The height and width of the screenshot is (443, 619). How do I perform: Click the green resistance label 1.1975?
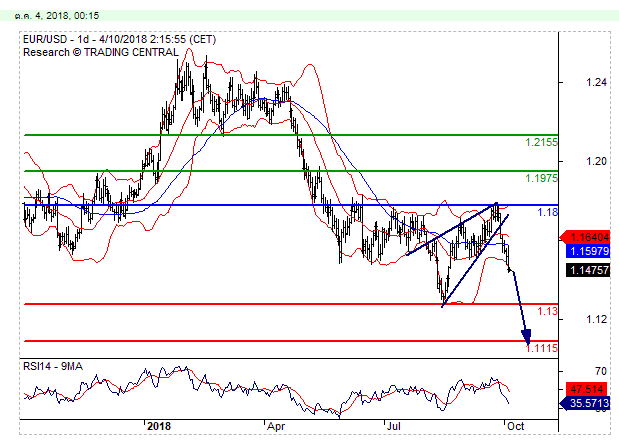[x=541, y=178]
